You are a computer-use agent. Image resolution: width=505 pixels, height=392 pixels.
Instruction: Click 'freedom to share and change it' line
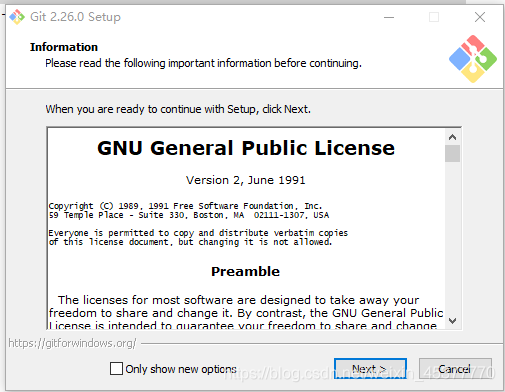(246, 313)
